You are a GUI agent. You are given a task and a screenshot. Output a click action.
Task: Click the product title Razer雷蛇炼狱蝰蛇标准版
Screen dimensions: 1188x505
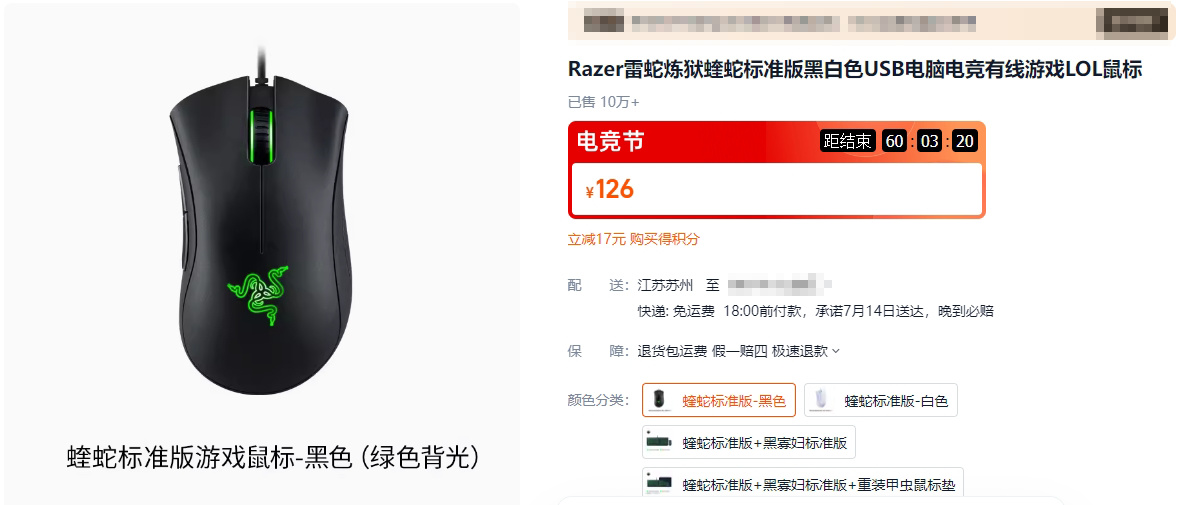coord(855,70)
